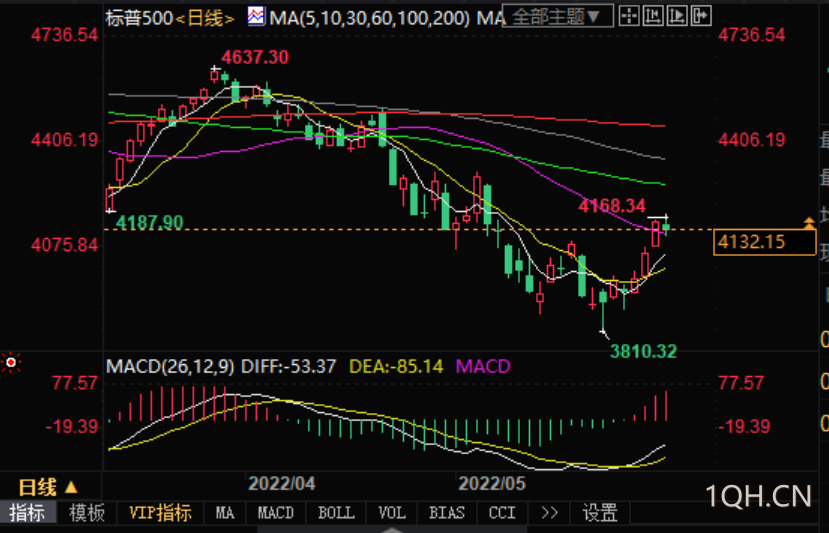The height and width of the screenshot is (533, 829).
Task: Open the VIP指标 tab
Action: tap(160, 512)
